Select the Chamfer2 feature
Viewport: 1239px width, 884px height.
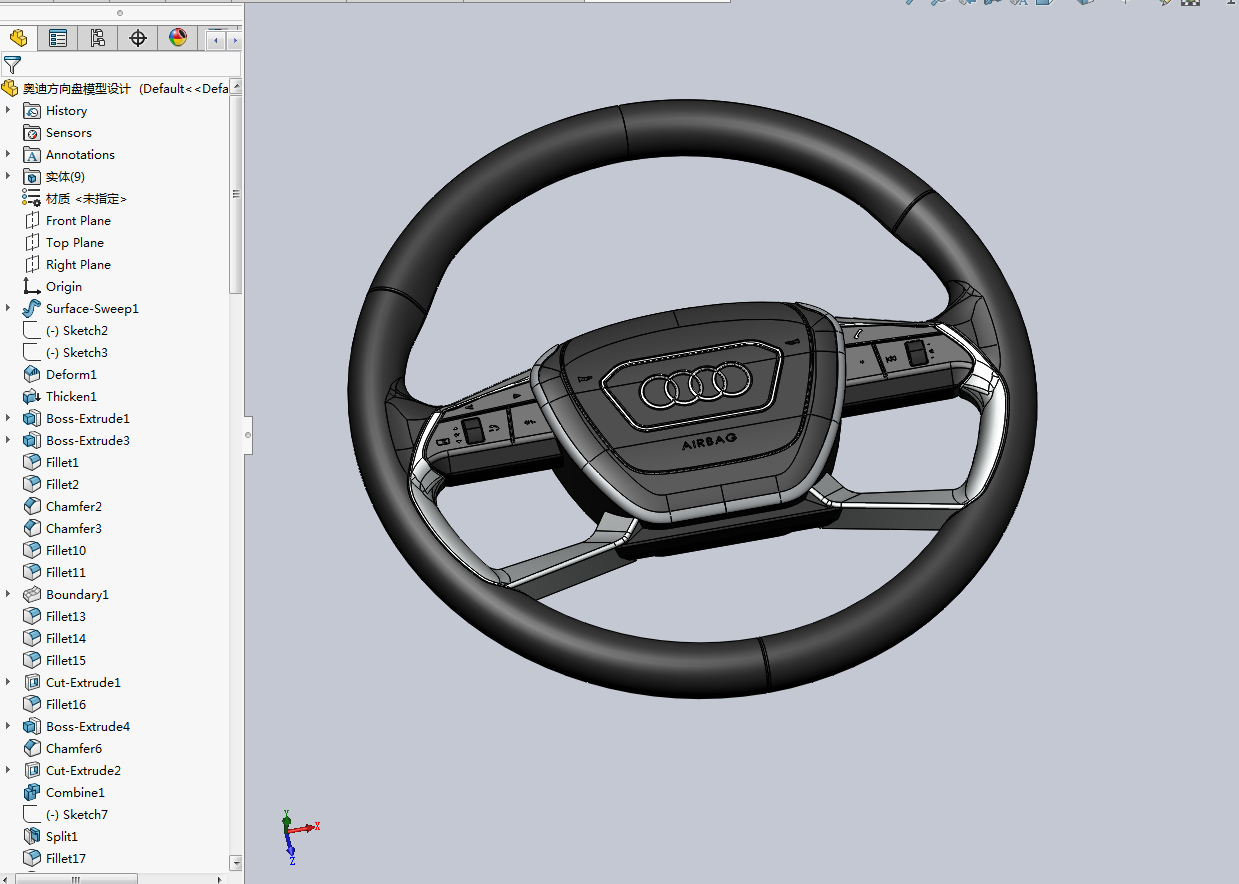coord(73,507)
